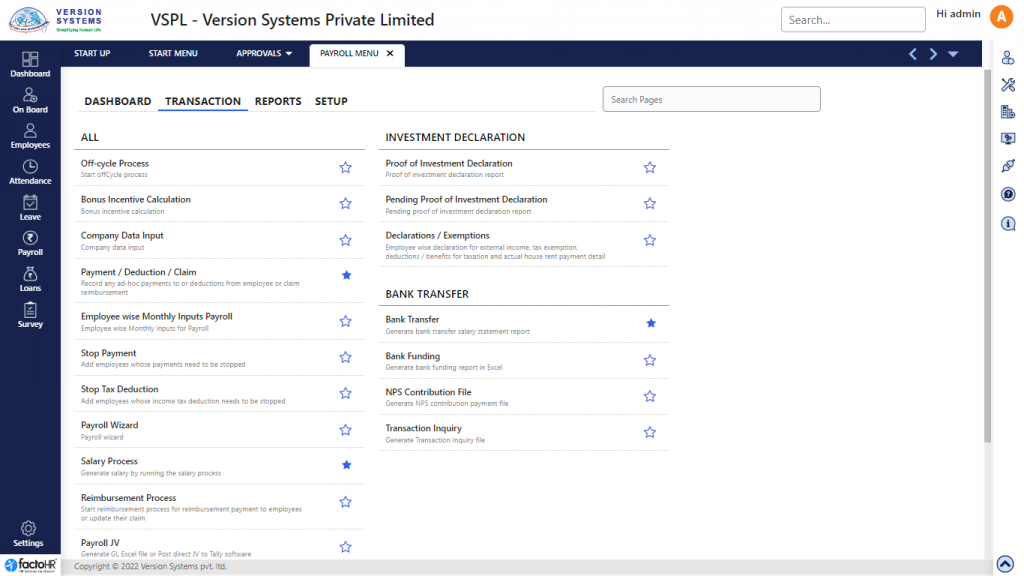Open the Leave module in the sidebar

[30, 207]
